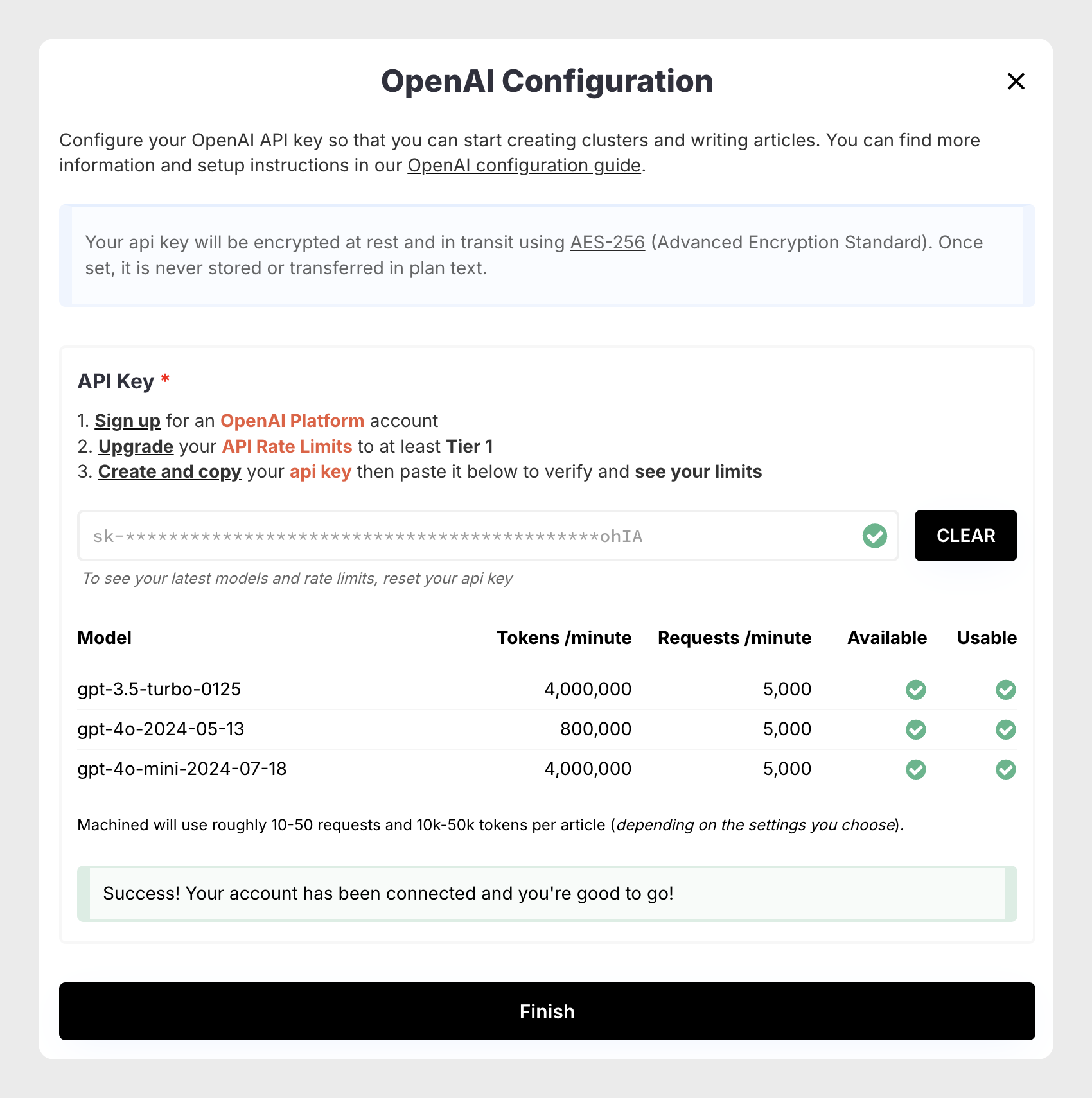Follow the Sign up link

(x=127, y=421)
